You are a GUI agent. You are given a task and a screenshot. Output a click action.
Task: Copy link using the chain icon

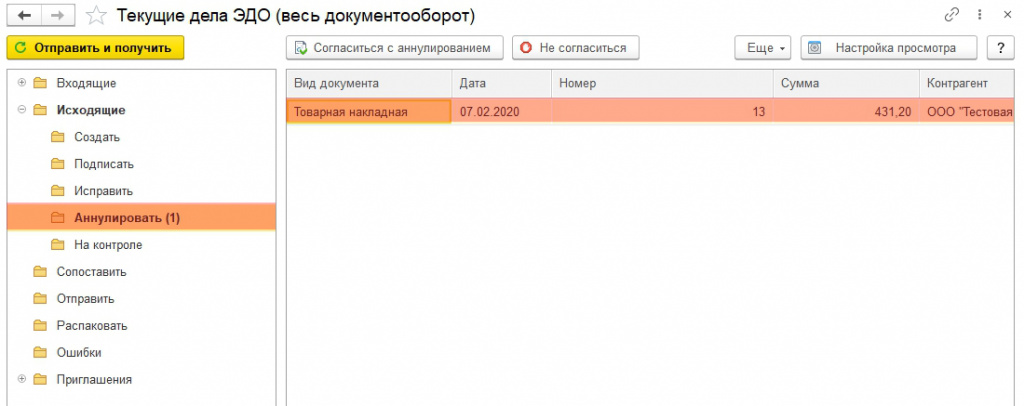950,16
